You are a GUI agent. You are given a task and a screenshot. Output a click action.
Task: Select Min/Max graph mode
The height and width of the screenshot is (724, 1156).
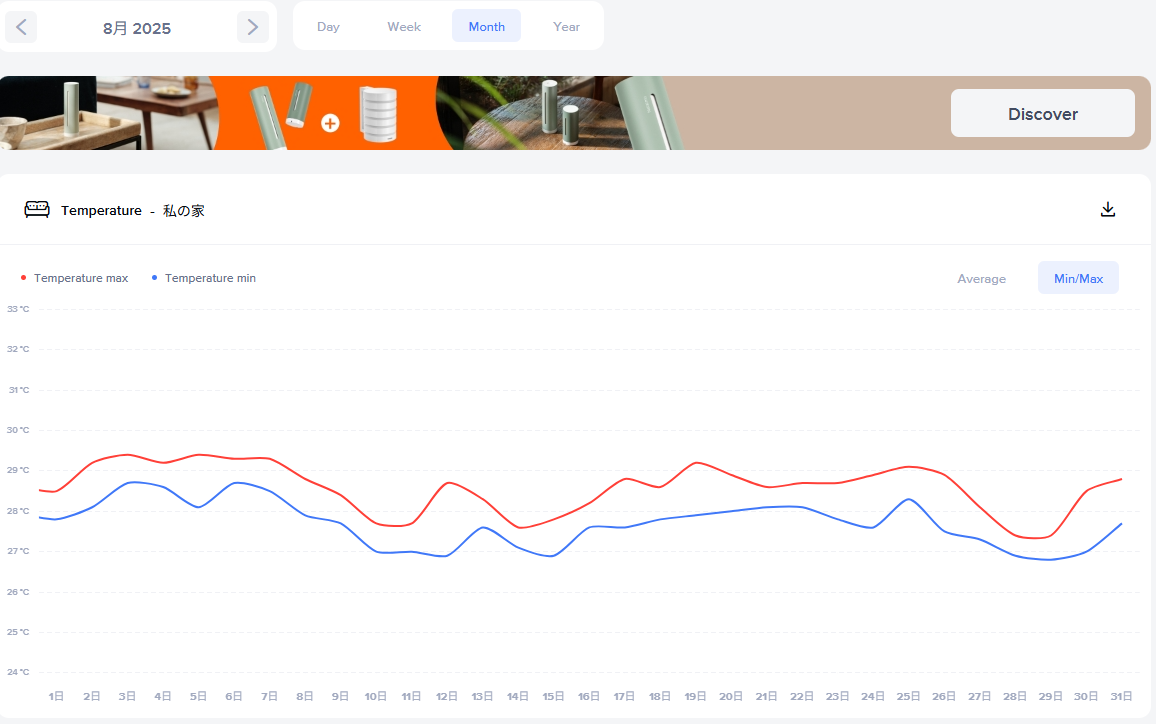pos(1078,279)
